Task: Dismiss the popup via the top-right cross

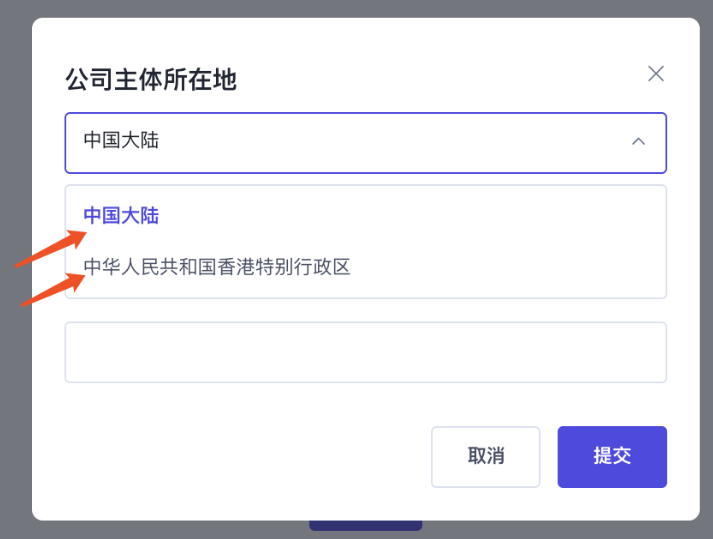Action: tap(656, 73)
